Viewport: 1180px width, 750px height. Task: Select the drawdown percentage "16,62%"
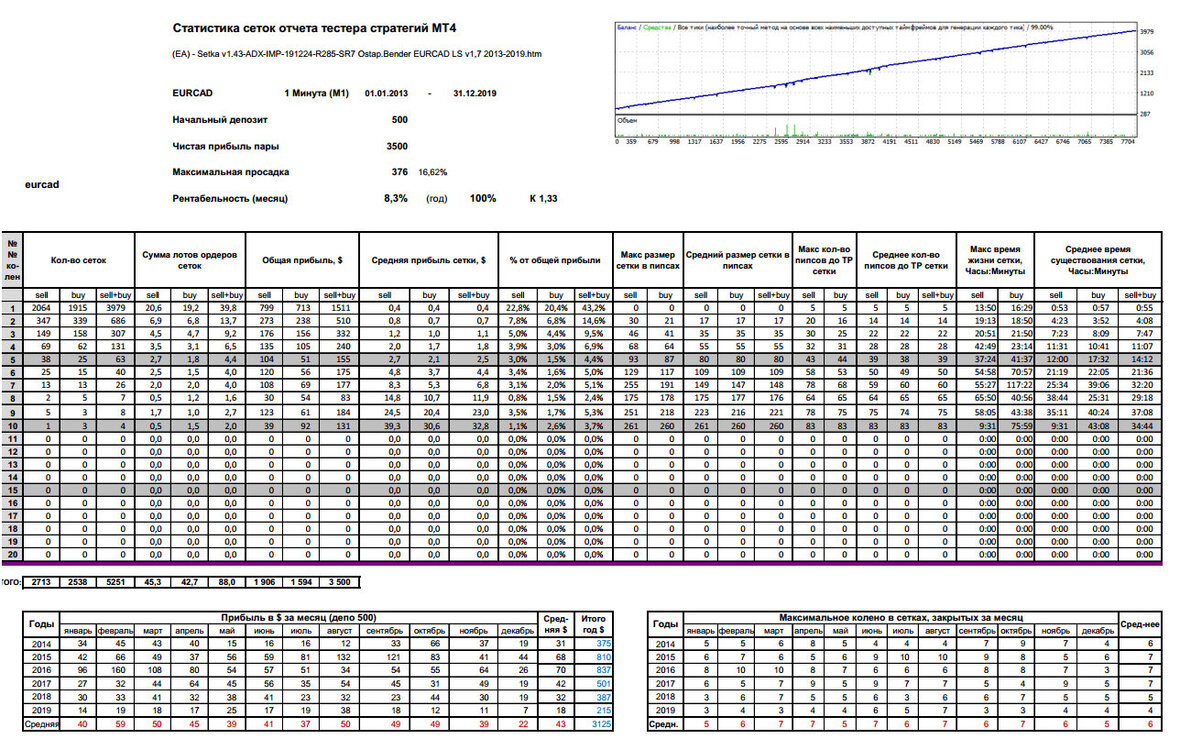[433, 172]
